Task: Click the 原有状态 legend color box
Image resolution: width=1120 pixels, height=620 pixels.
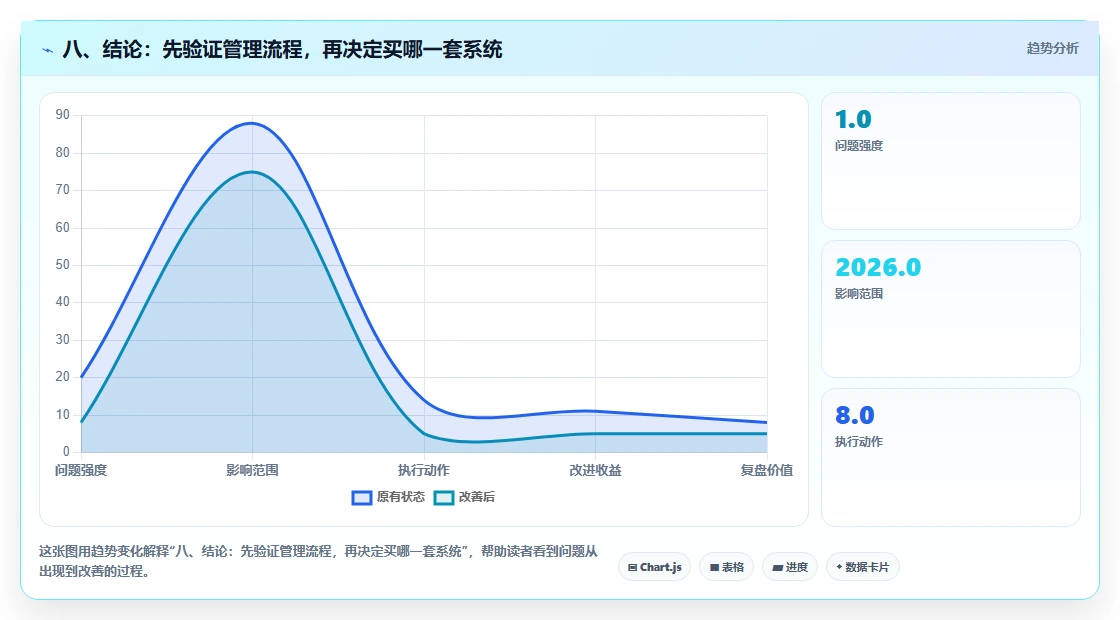Action: [362, 498]
